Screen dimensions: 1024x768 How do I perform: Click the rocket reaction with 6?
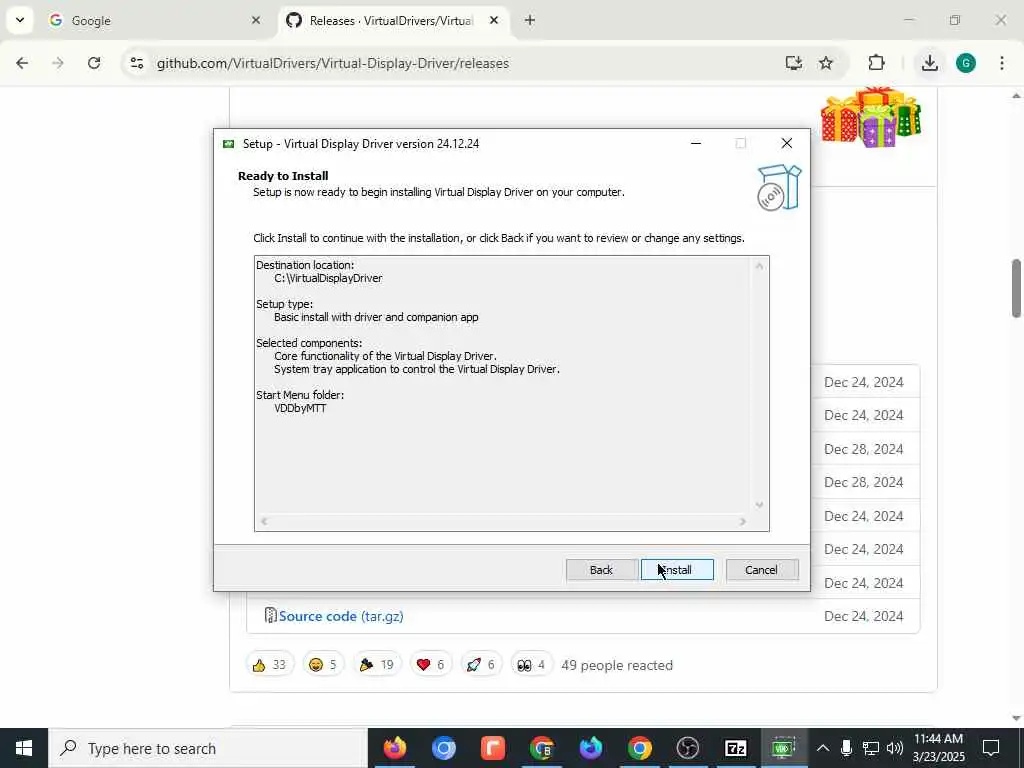pyautogui.click(x=481, y=665)
